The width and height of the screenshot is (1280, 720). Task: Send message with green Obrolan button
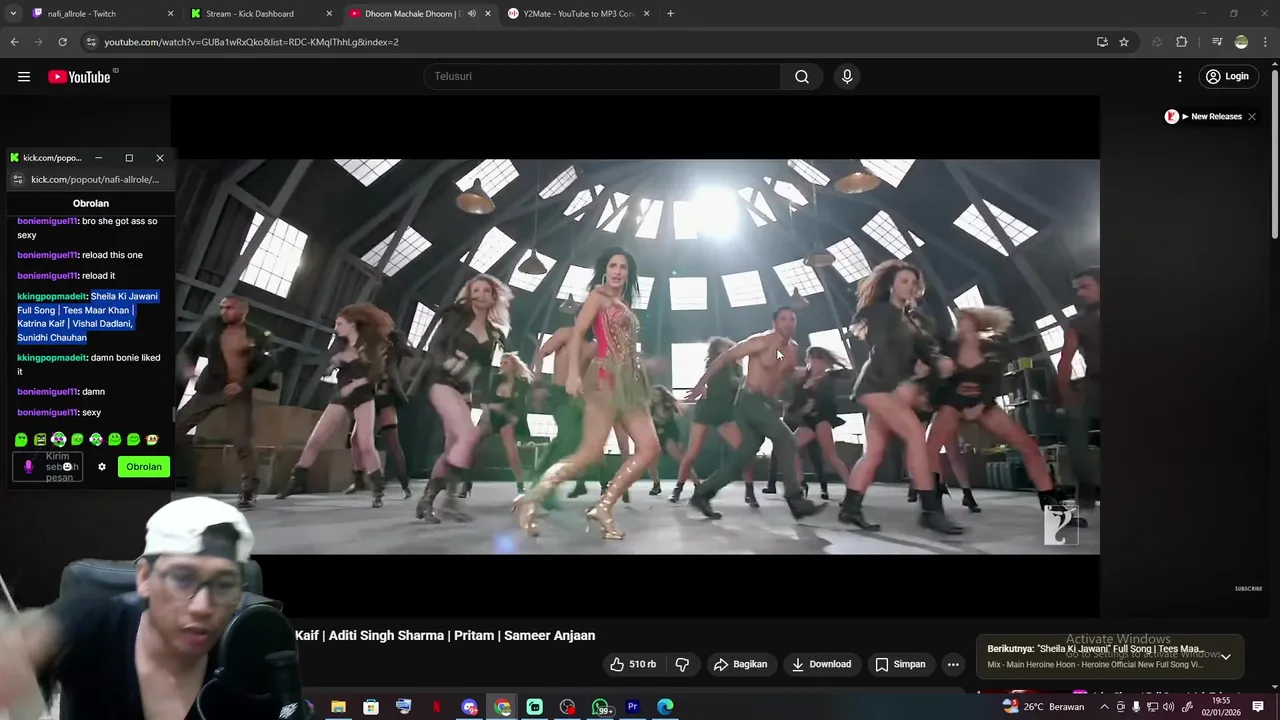click(x=144, y=467)
